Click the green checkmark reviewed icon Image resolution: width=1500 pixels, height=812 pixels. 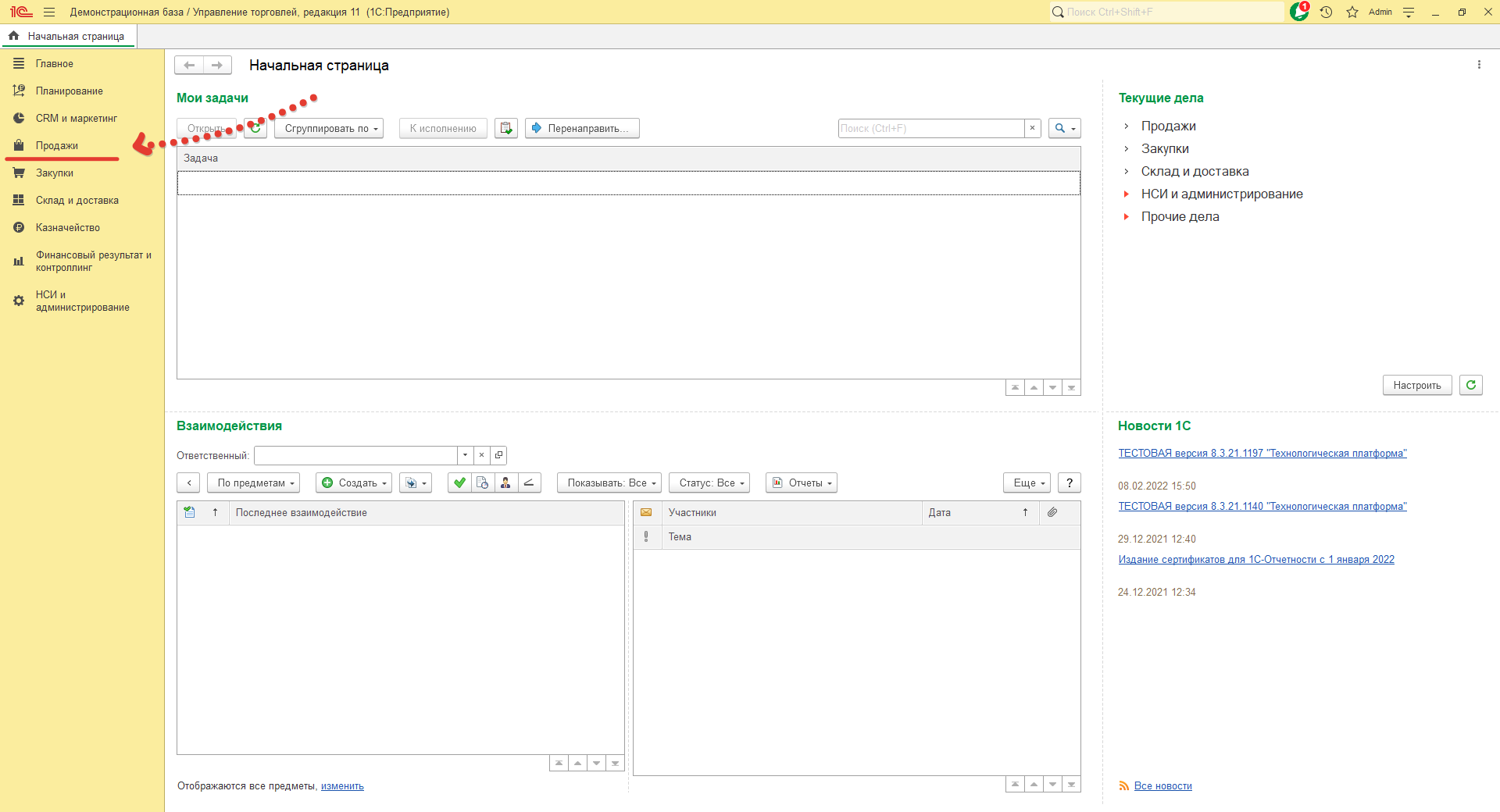(459, 483)
